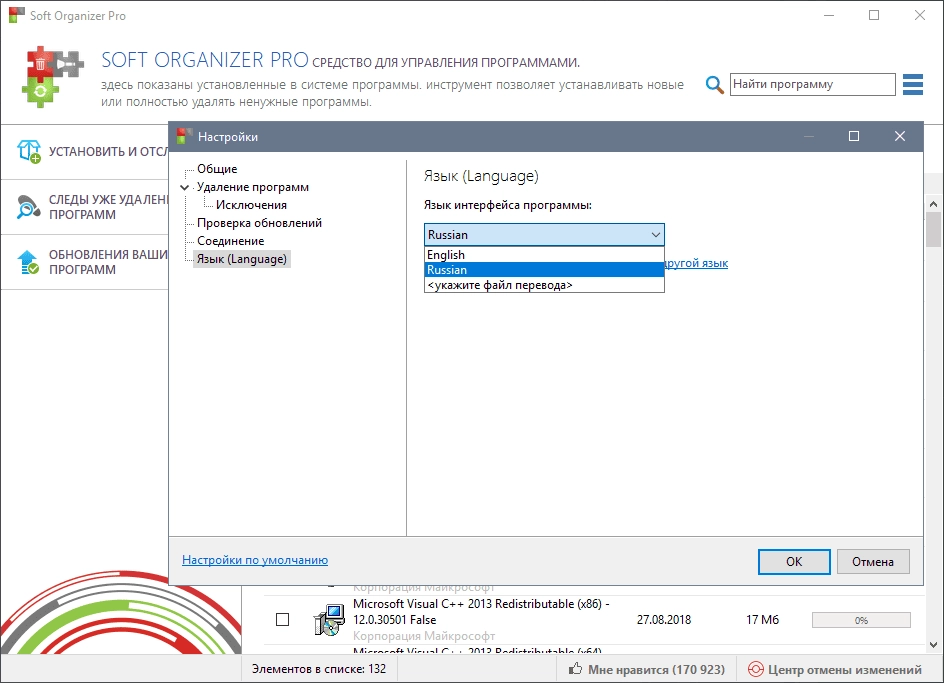Select Общие in settings tree
The height and width of the screenshot is (683, 944).
pos(217,169)
